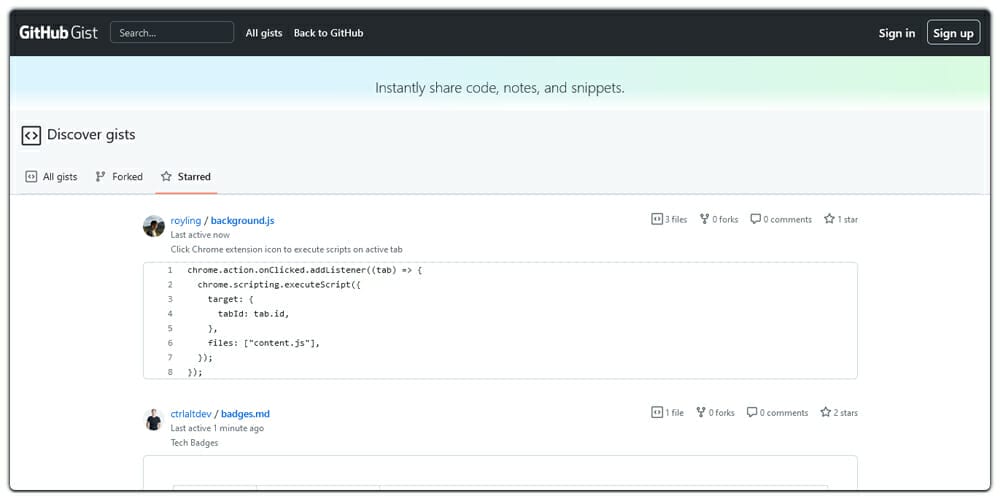Open All gists in header

[x=263, y=33]
